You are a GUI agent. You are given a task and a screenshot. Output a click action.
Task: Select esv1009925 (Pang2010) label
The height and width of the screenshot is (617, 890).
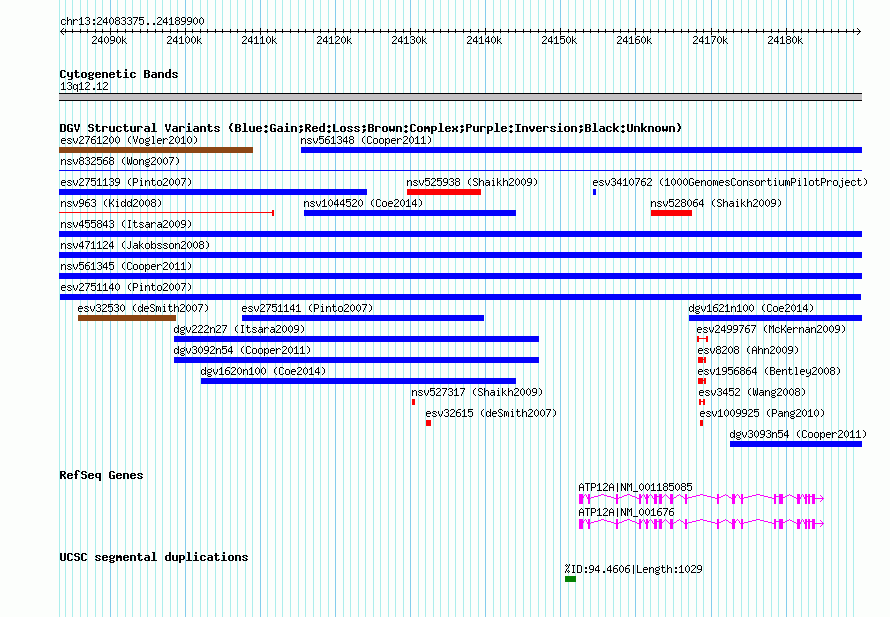coord(762,413)
